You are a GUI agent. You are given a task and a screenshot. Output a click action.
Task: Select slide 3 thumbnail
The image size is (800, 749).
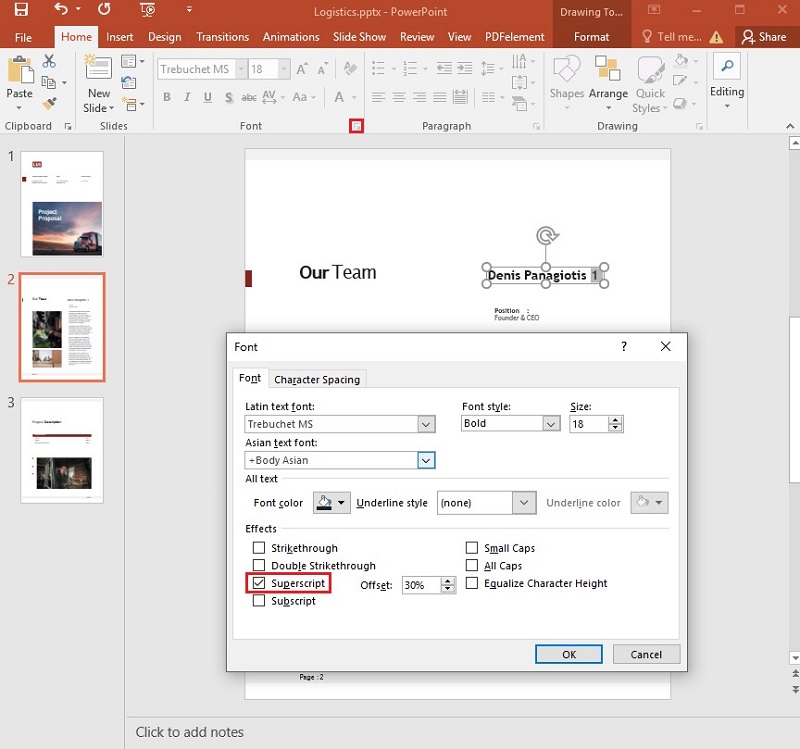point(62,451)
